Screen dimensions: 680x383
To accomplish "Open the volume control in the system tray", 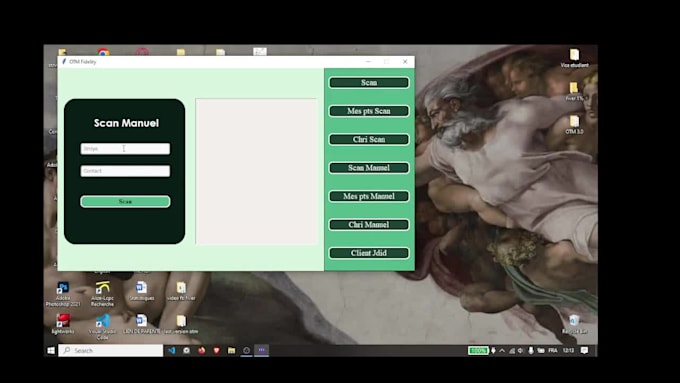I will (x=520, y=350).
